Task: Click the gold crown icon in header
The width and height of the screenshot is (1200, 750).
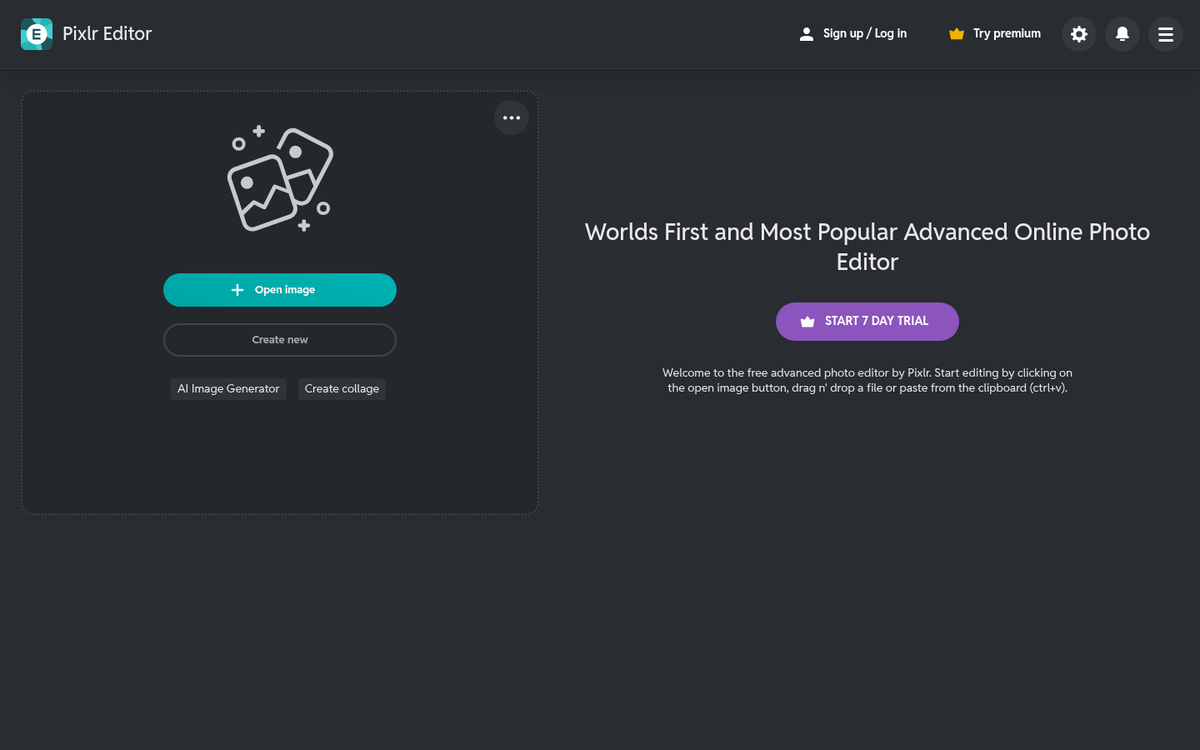Action: (956, 34)
